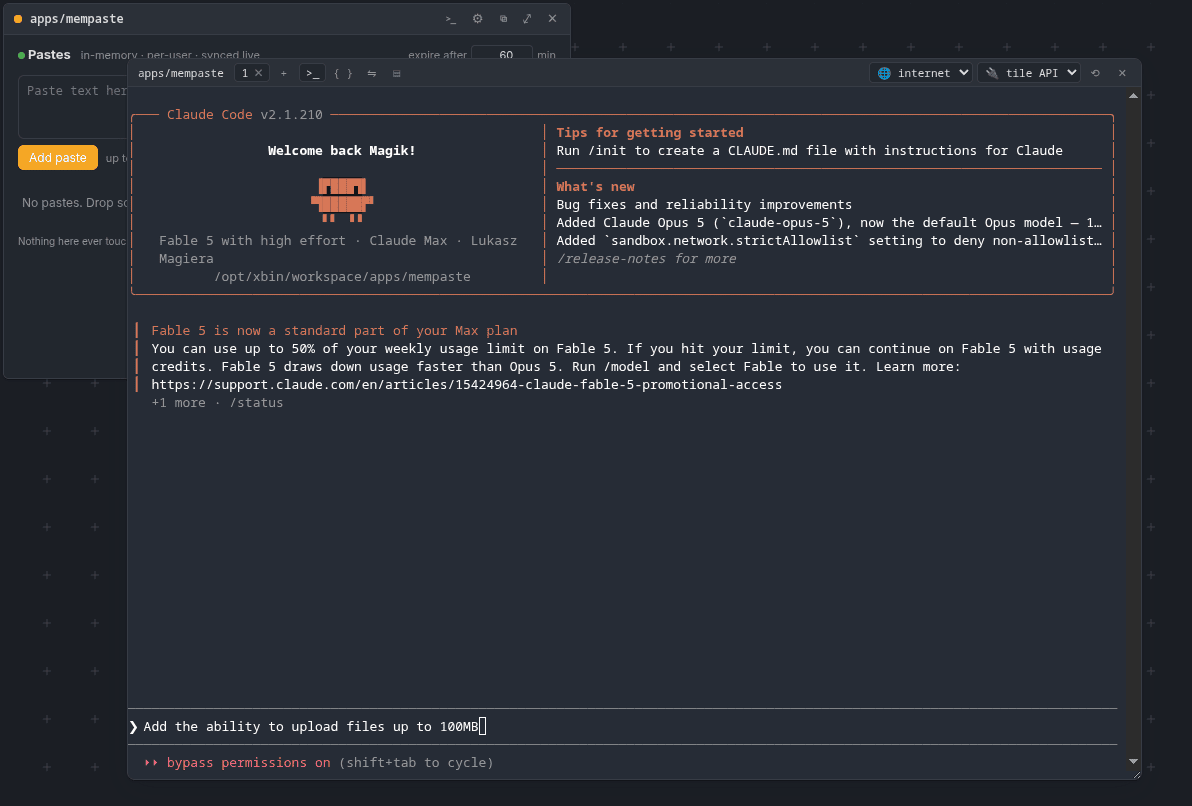1192x806 pixels.
Task: Open settings gear in mempaste window title bar
Action: click(477, 19)
